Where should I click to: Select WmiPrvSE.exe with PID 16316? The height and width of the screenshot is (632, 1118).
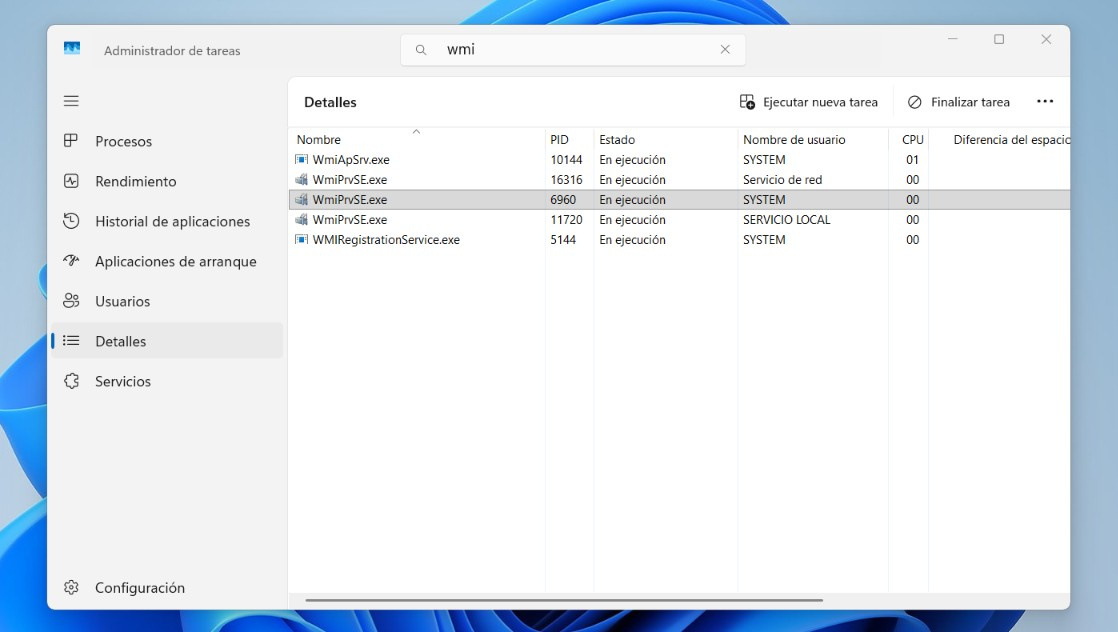tap(679, 180)
